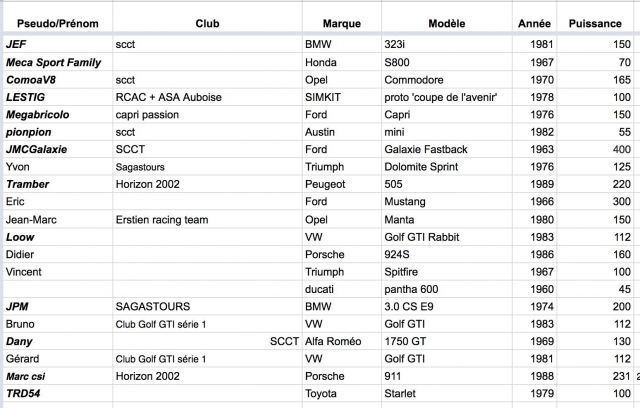The width and height of the screenshot is (640, 408).
Task: Select the Puissance column header
Action: (x=596, y=22)
